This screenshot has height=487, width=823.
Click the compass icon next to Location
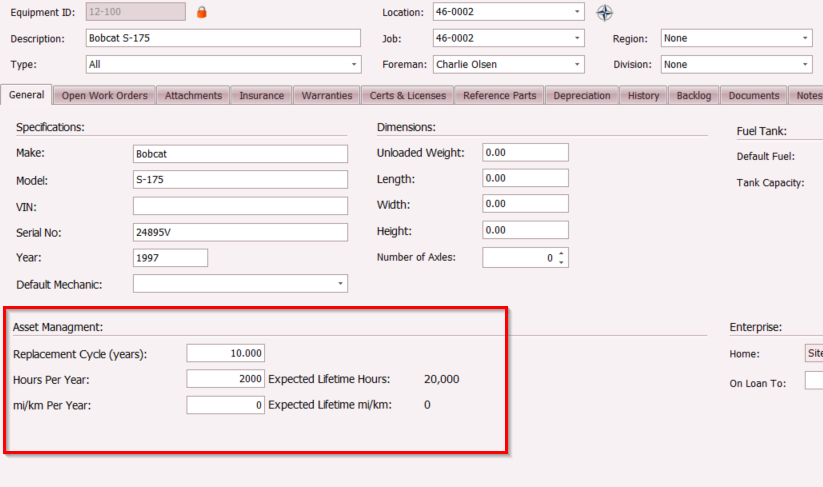click(604, 12)
